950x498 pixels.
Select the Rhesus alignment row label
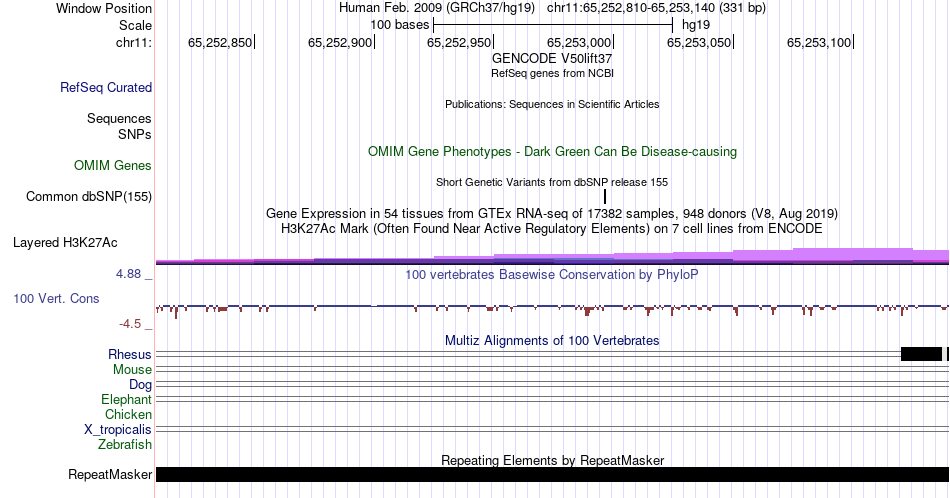[x=130, y=354]
